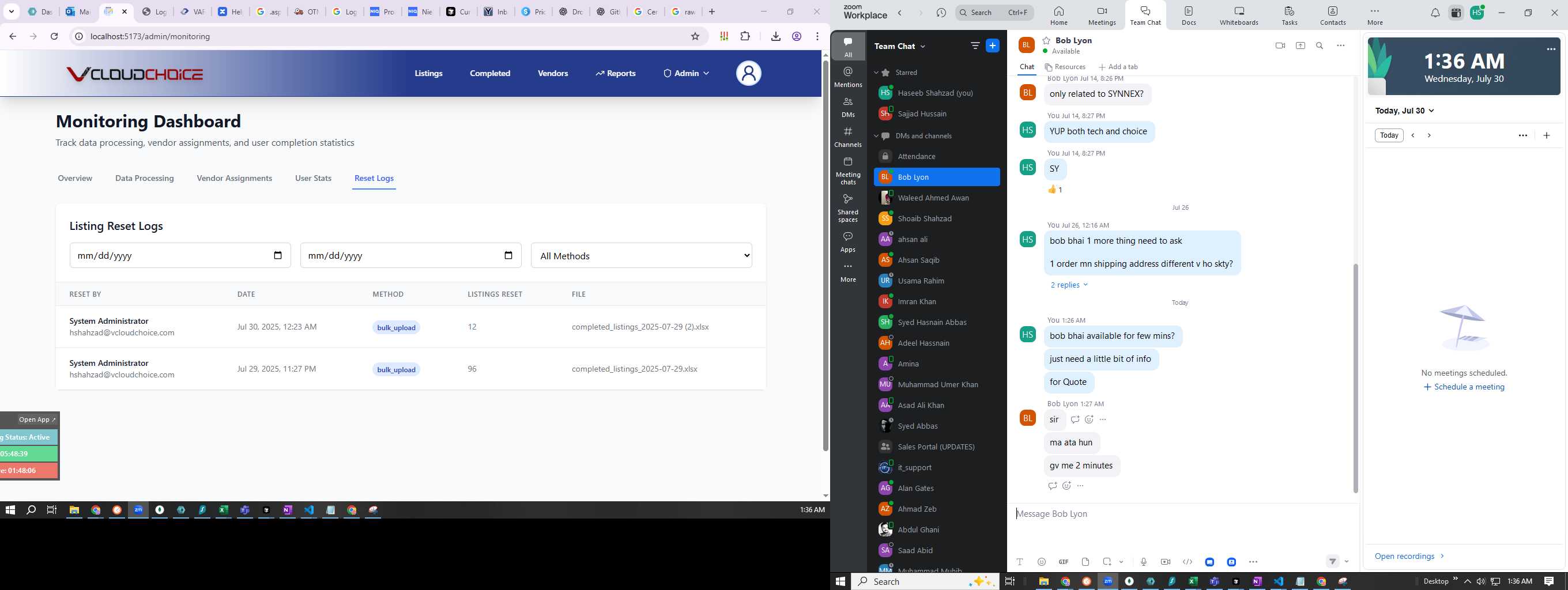Open recordings link in Zoom

tap(1409, 556)
